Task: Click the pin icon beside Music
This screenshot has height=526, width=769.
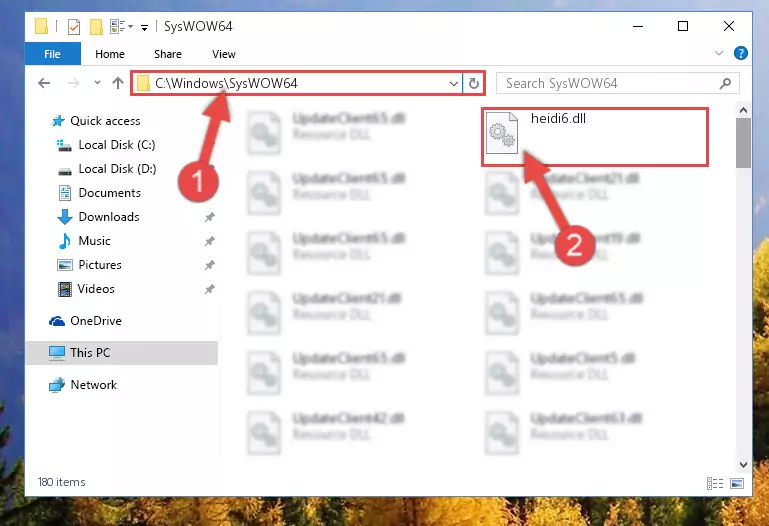Action: [209, 241]
